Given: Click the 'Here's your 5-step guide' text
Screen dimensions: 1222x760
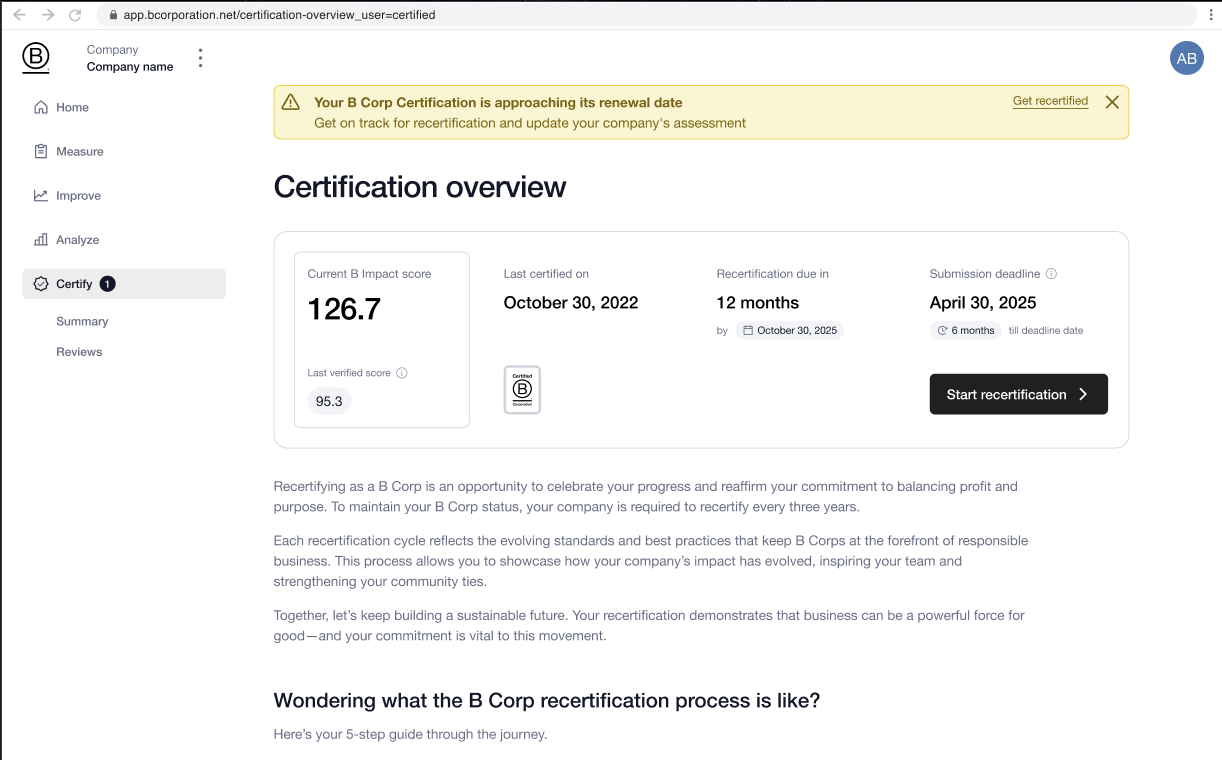Looking at the screenshot, I should tap(411, 735).
